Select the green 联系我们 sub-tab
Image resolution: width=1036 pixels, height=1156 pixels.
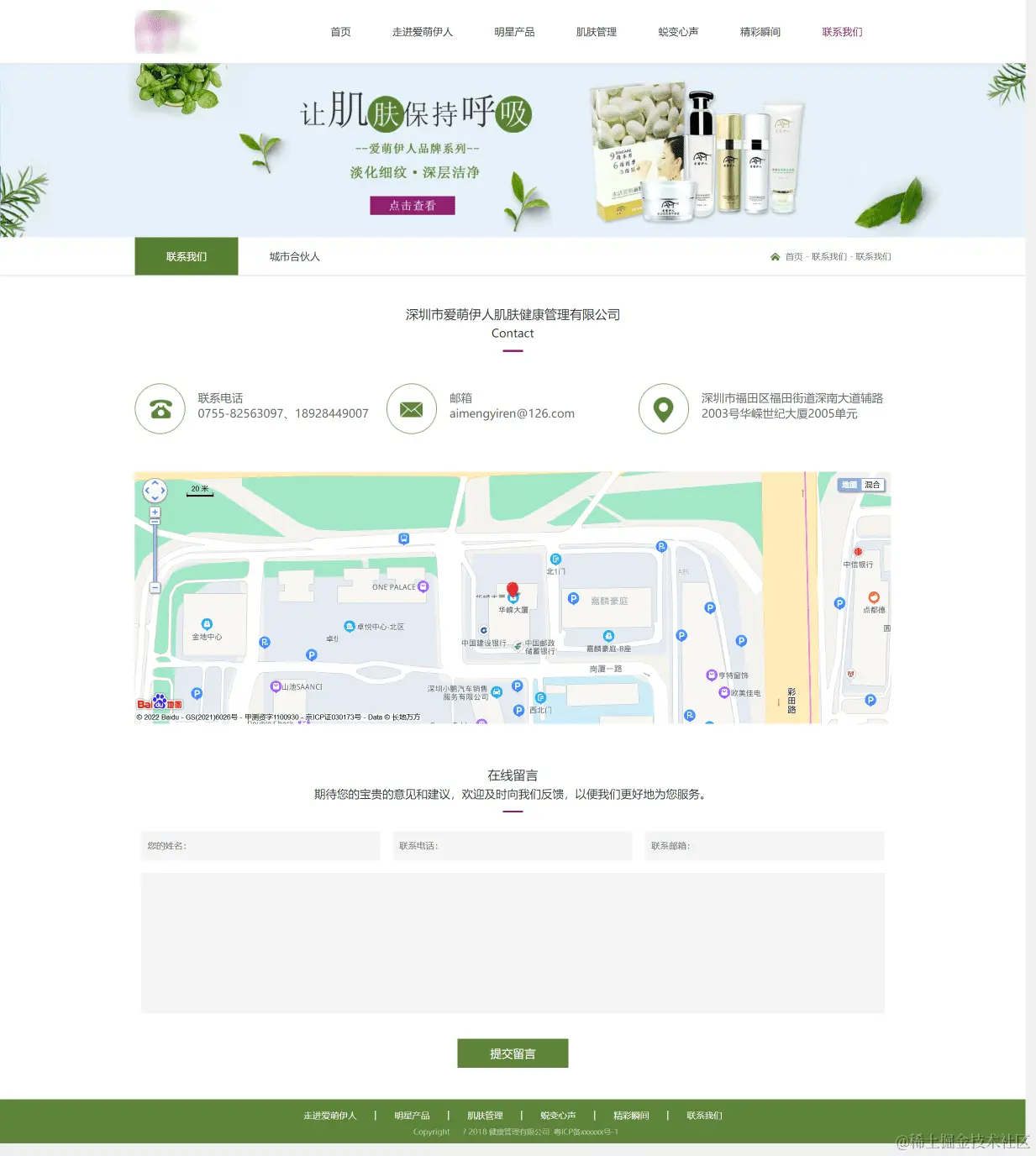tap(187, 256)
